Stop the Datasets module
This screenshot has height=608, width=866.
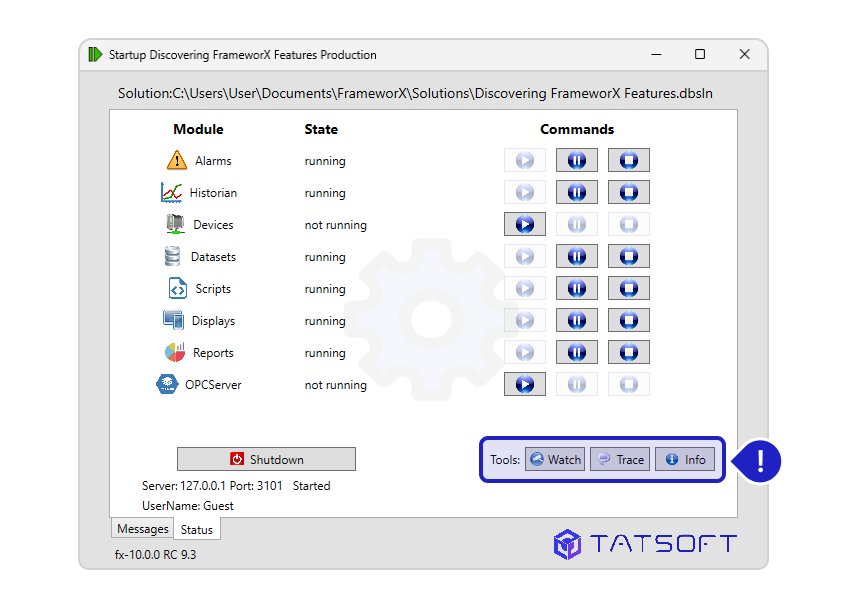[x=629, y=257]
